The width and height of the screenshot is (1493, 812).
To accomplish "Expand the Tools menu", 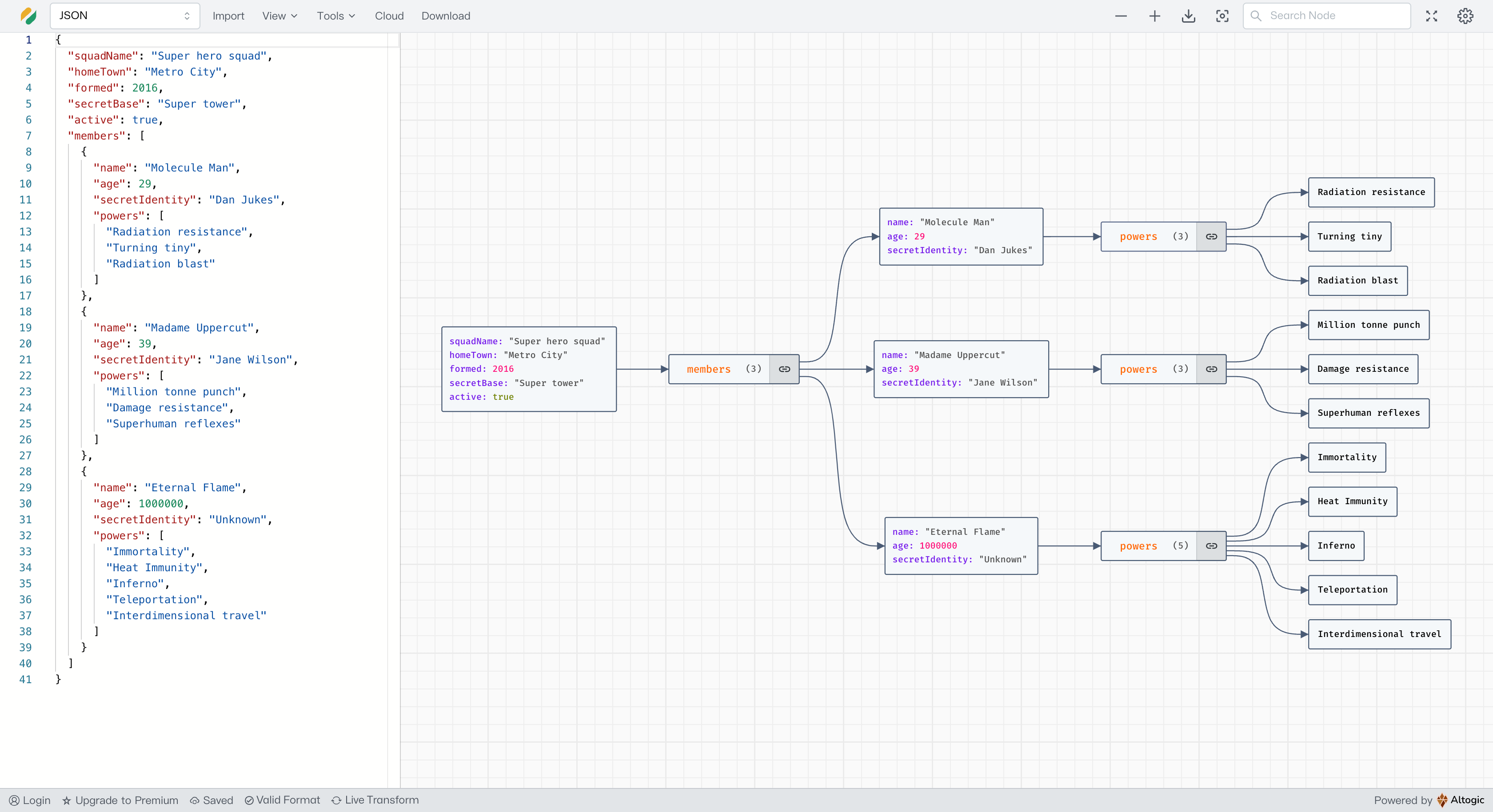I will pyautogui.click(x=335, y=16).
